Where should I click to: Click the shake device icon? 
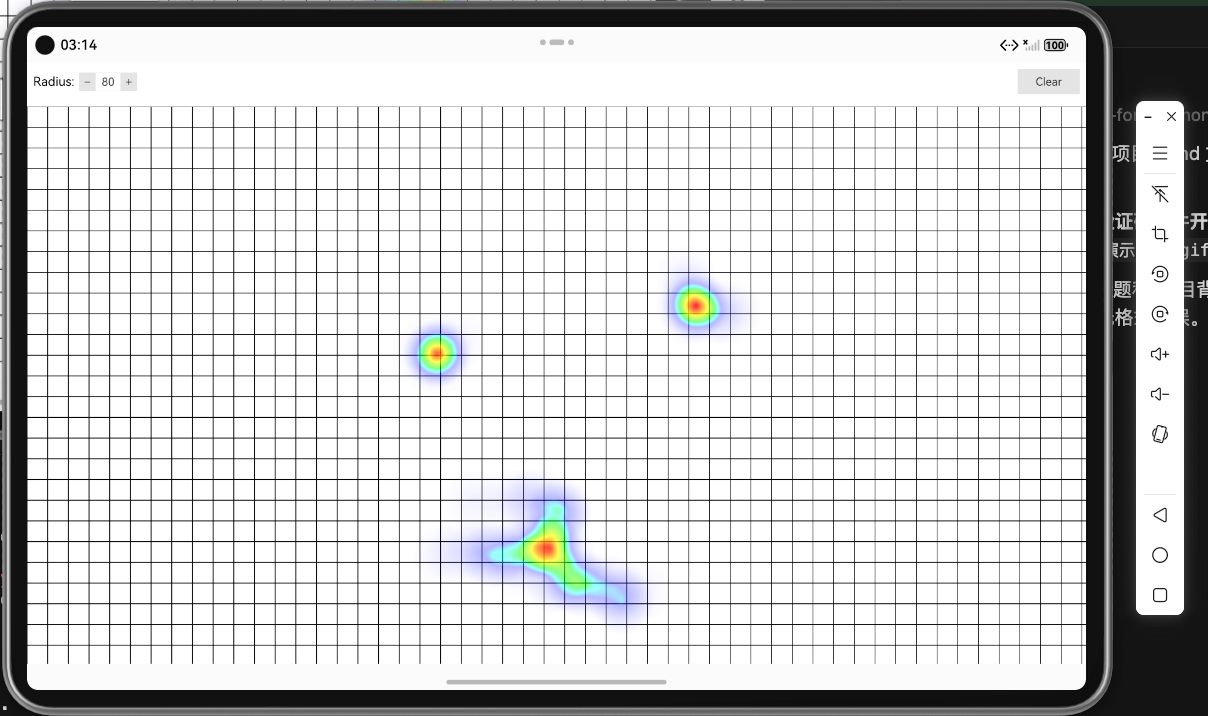(x=1160, y=434)
